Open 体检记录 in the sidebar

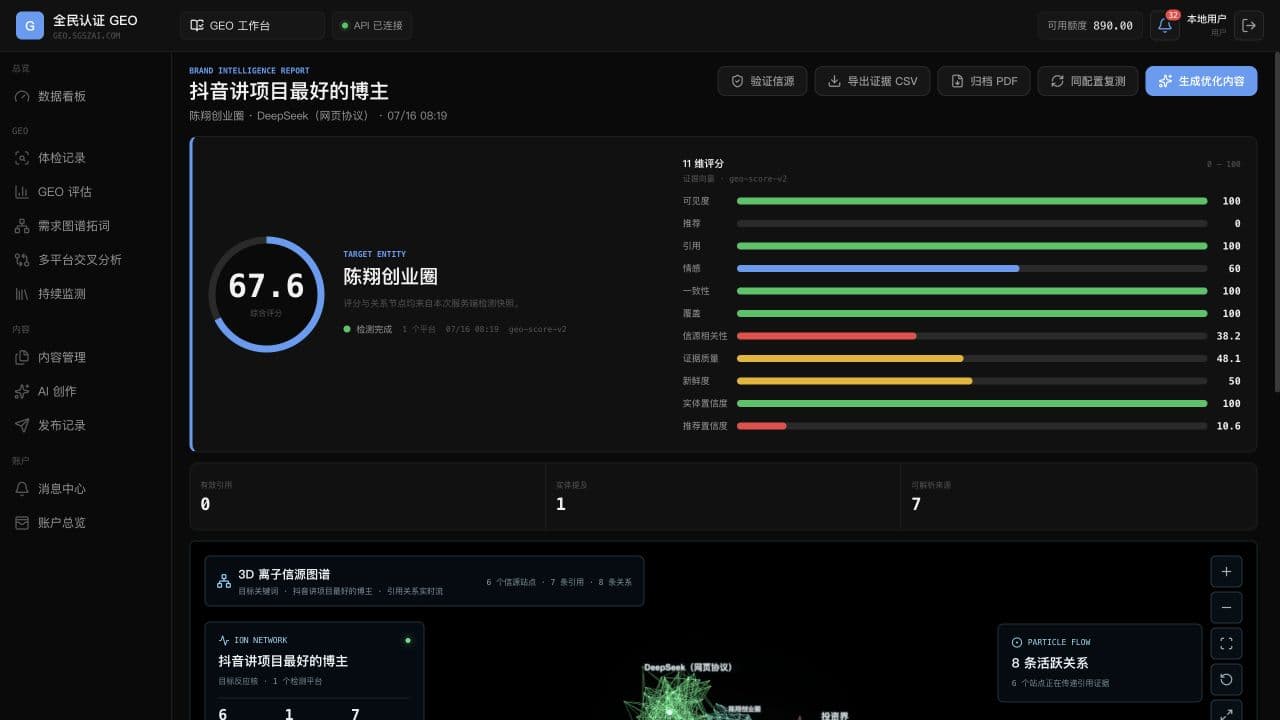click(x=85, y=158)
